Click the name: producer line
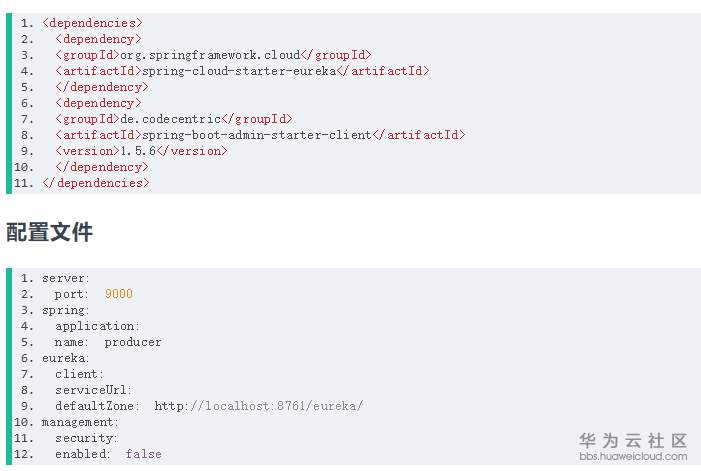This screenshot has width=701, height=471. click(x=108, y=341)
